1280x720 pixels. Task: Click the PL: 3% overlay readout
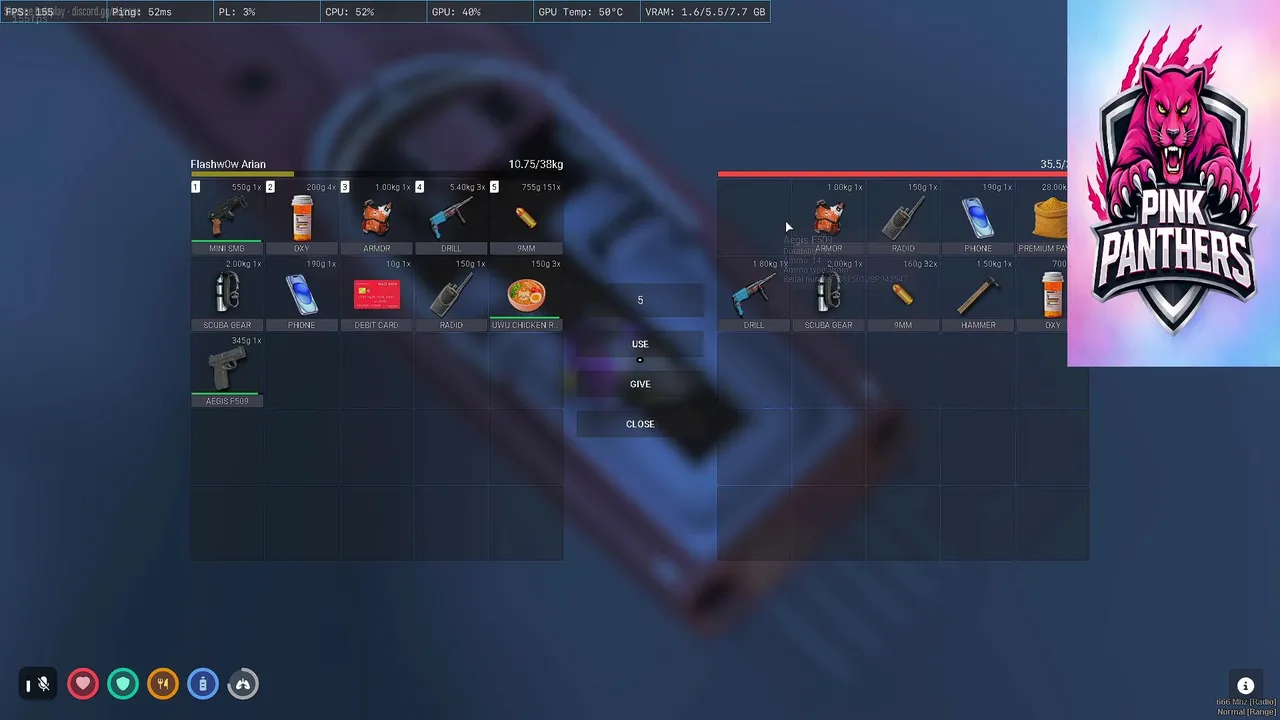pyautogui.click(x=238, y=12)
